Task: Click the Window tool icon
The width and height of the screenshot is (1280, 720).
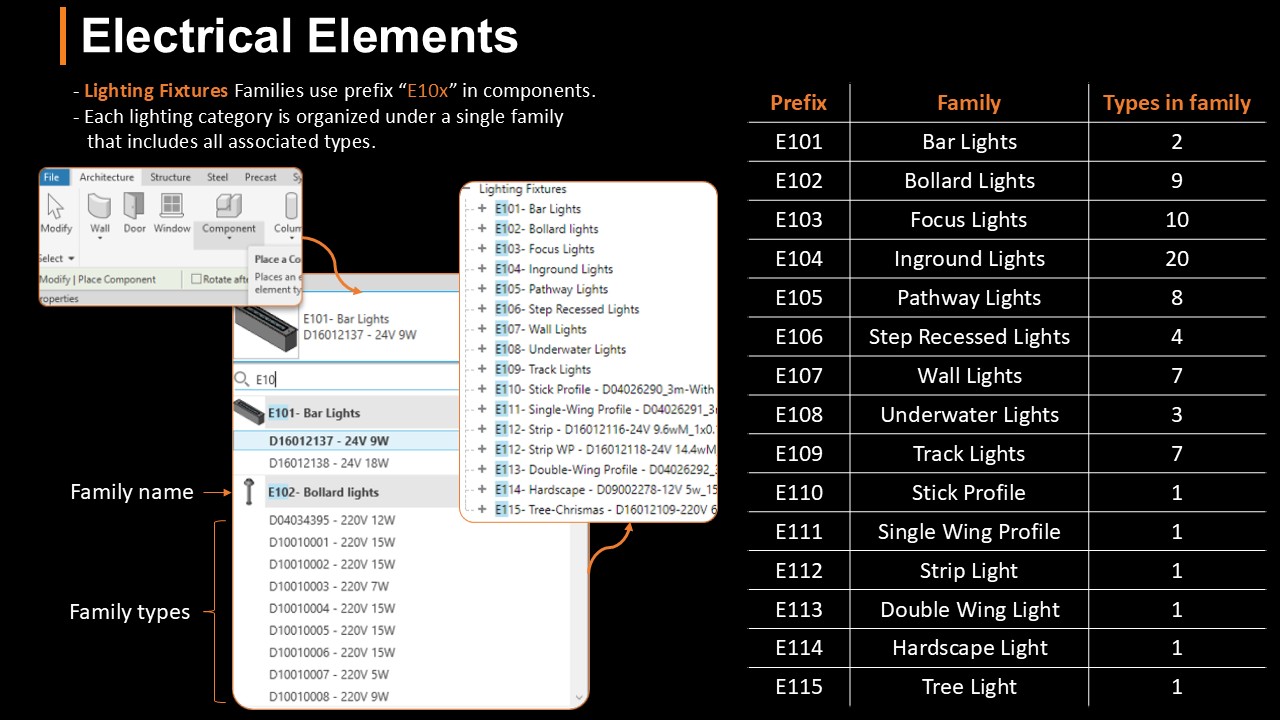Action: 172,204
